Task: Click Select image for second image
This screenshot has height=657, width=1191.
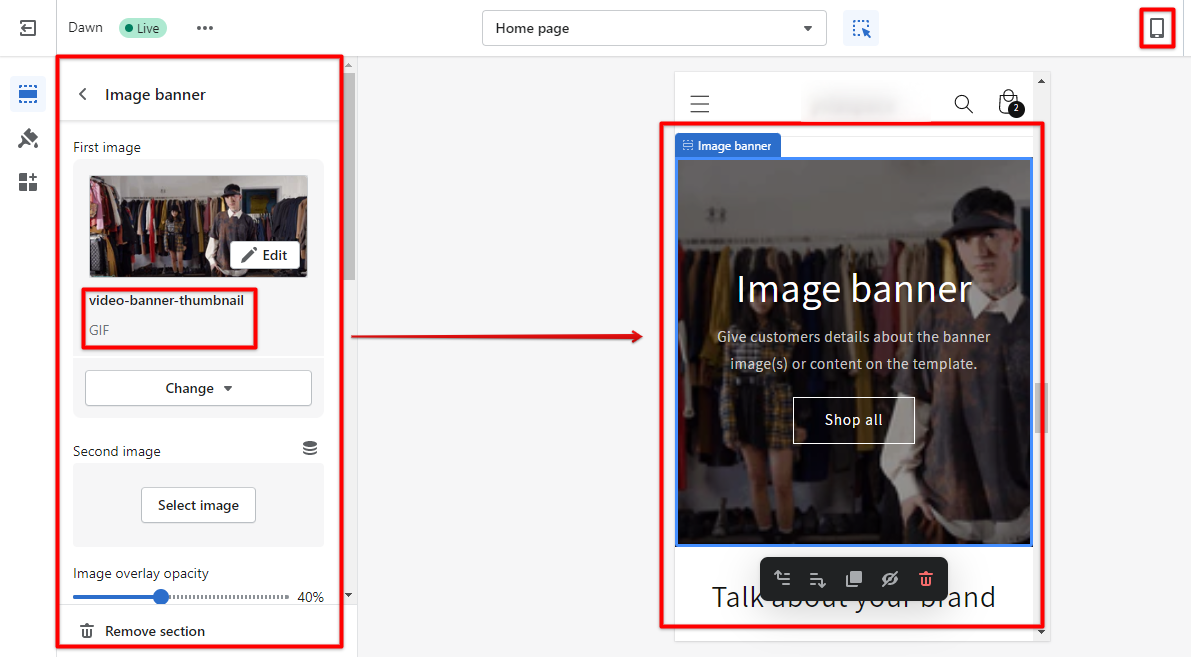Action: pyautogui.click(x=198, y=505)
